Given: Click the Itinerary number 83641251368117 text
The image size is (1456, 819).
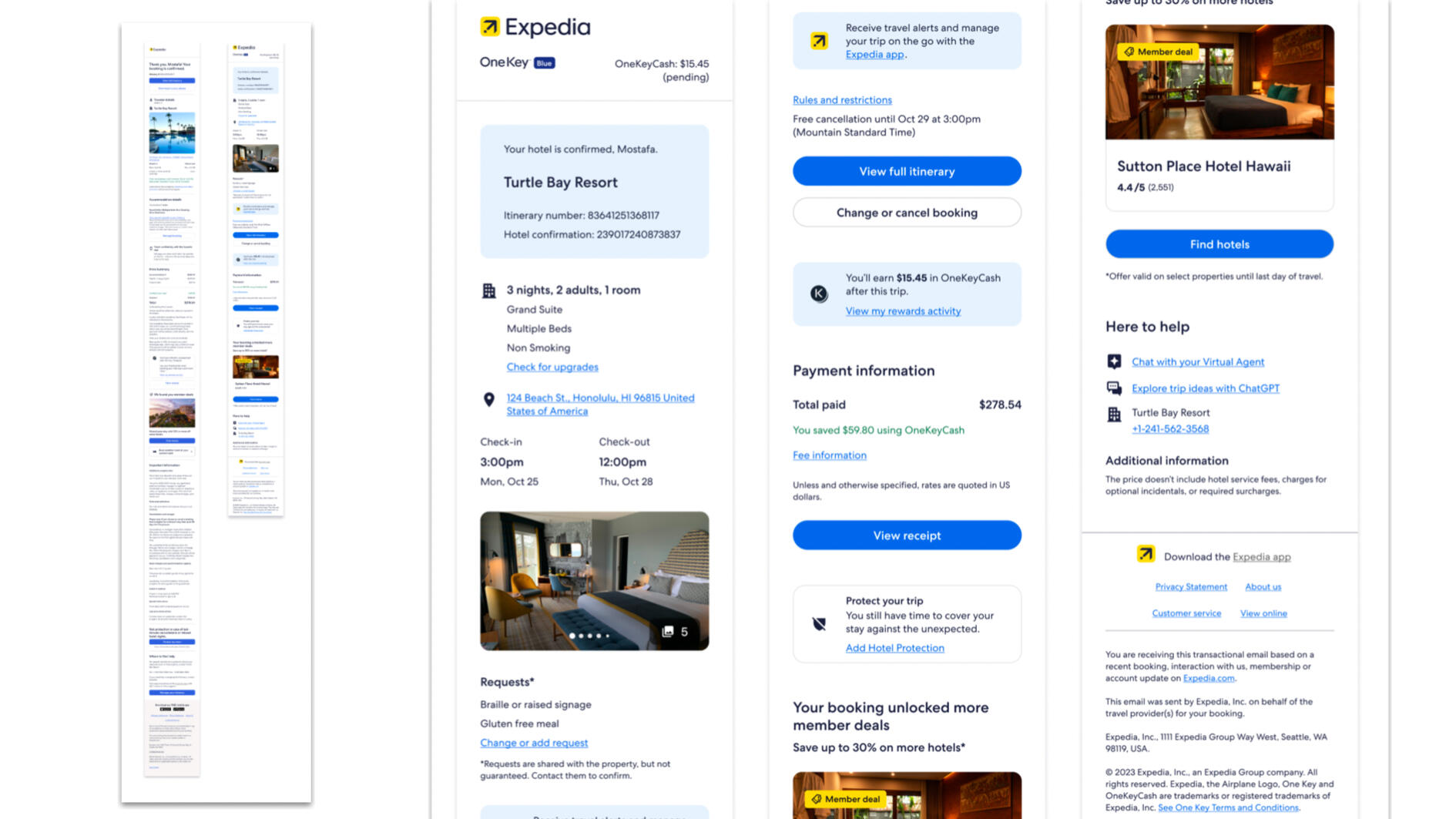Looking at the screenshot, I should 581,216.
